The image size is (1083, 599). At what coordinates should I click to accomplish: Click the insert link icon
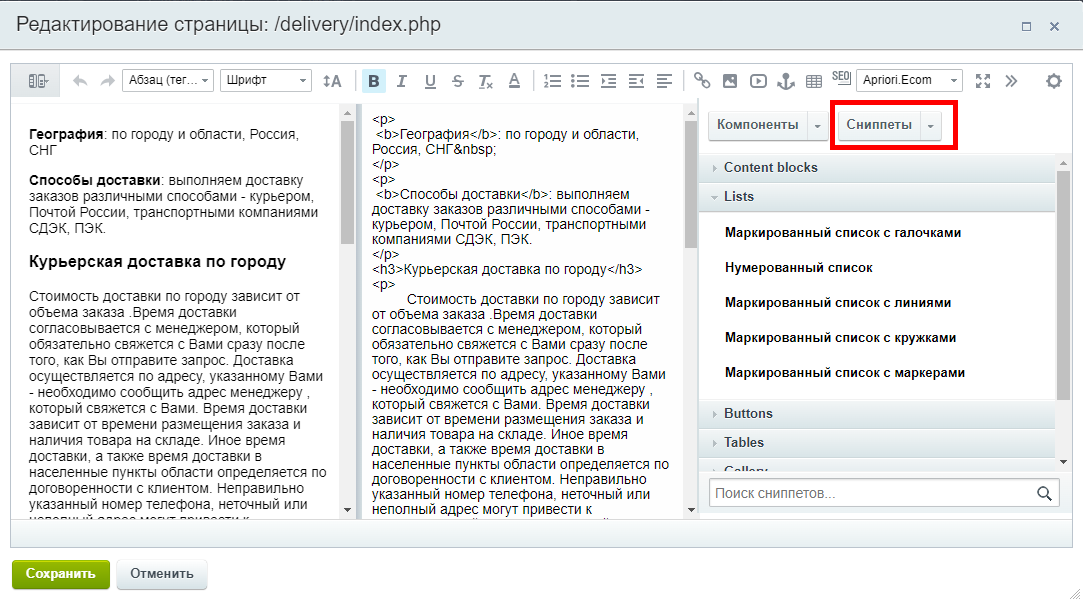702,81
